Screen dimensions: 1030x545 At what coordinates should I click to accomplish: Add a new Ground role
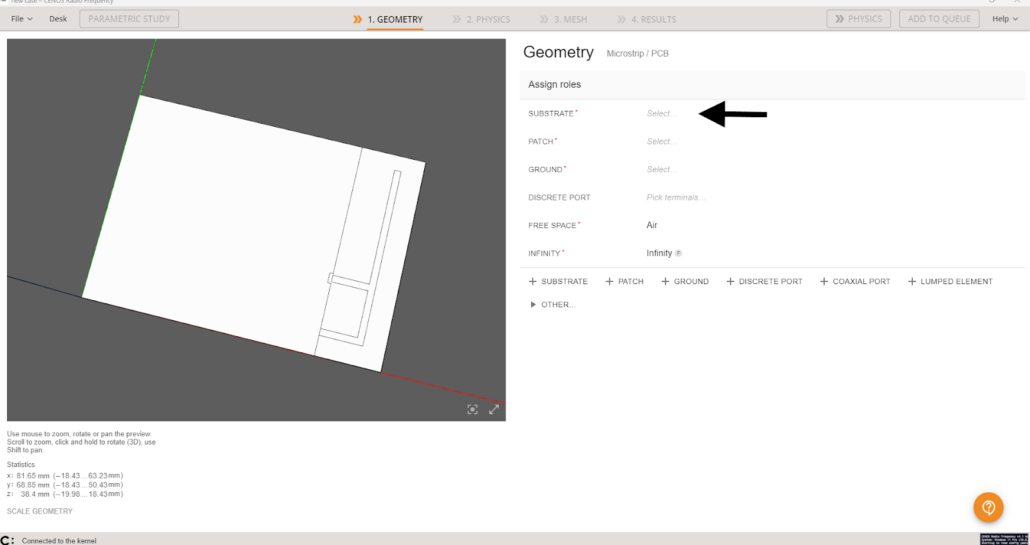685,282
